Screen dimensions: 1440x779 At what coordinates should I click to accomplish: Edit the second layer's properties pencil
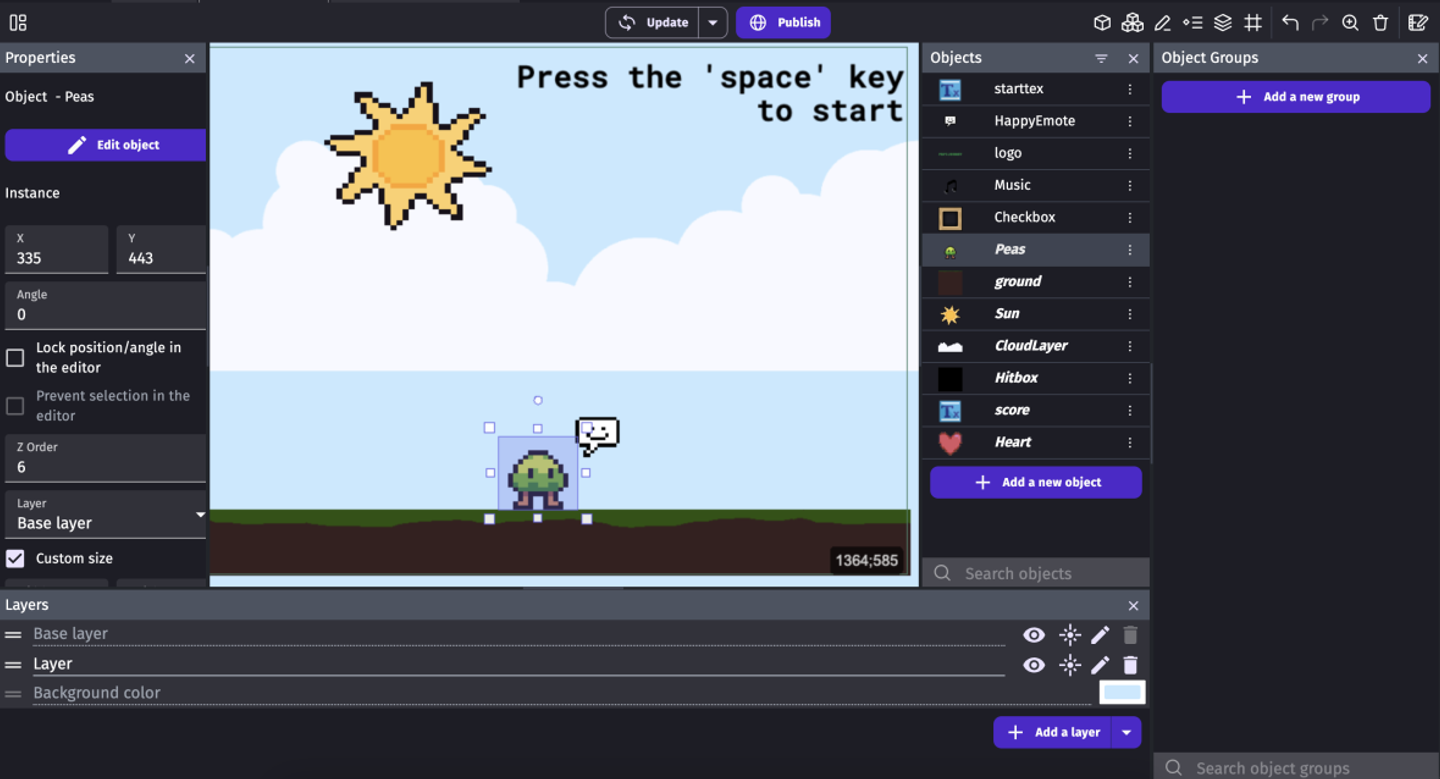click(1100, 665)
